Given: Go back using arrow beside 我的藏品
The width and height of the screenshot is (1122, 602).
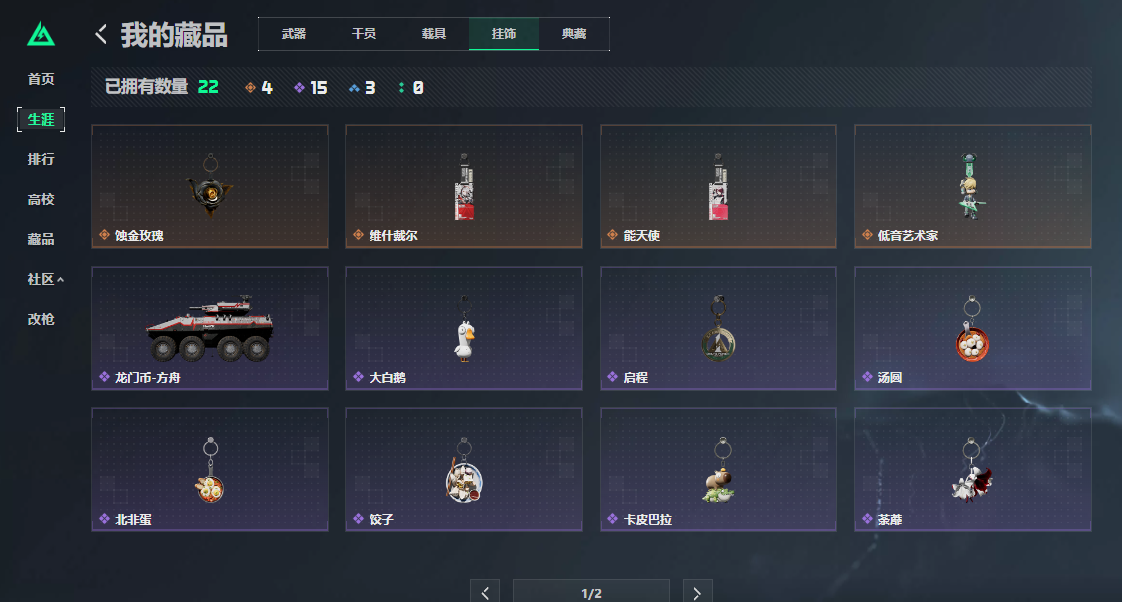Looking at the screenshot, I should tap(101, 34).
